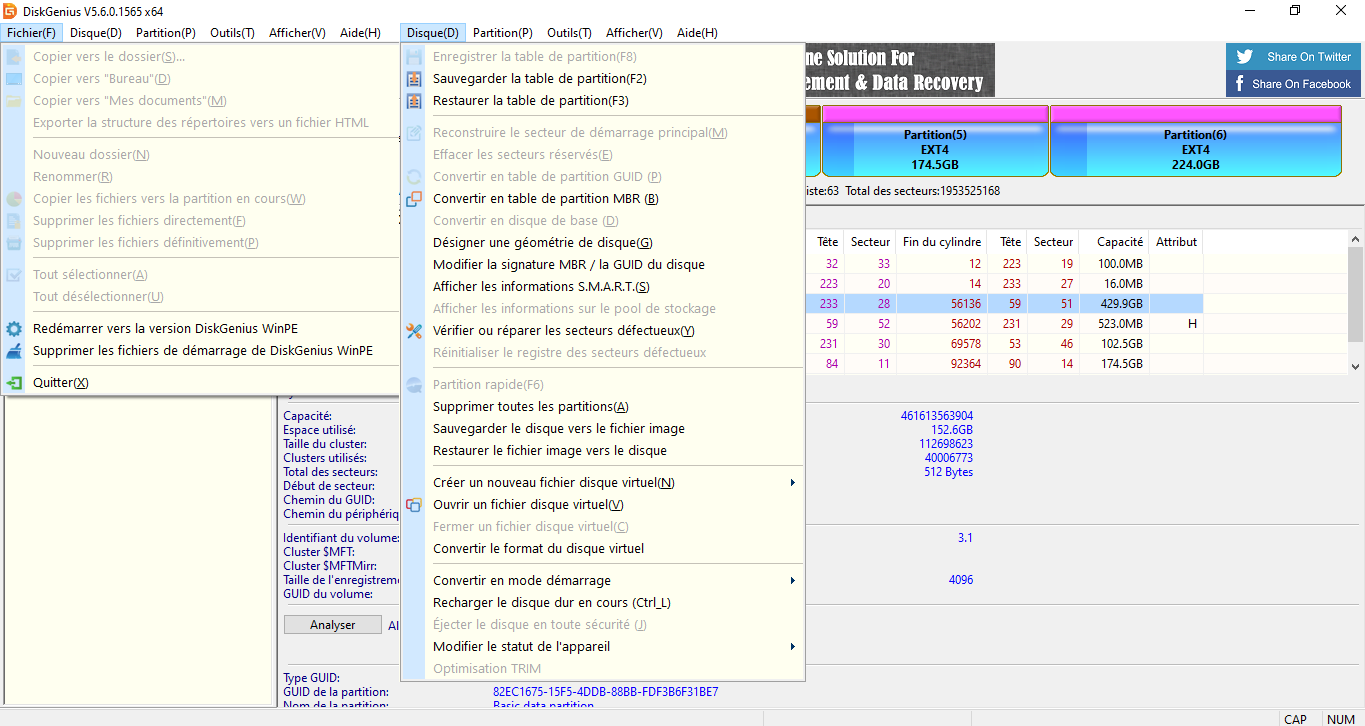Click the partition list scrollbar up arrow
The image size is (1365, 726).
click(x=1356, y=240)
